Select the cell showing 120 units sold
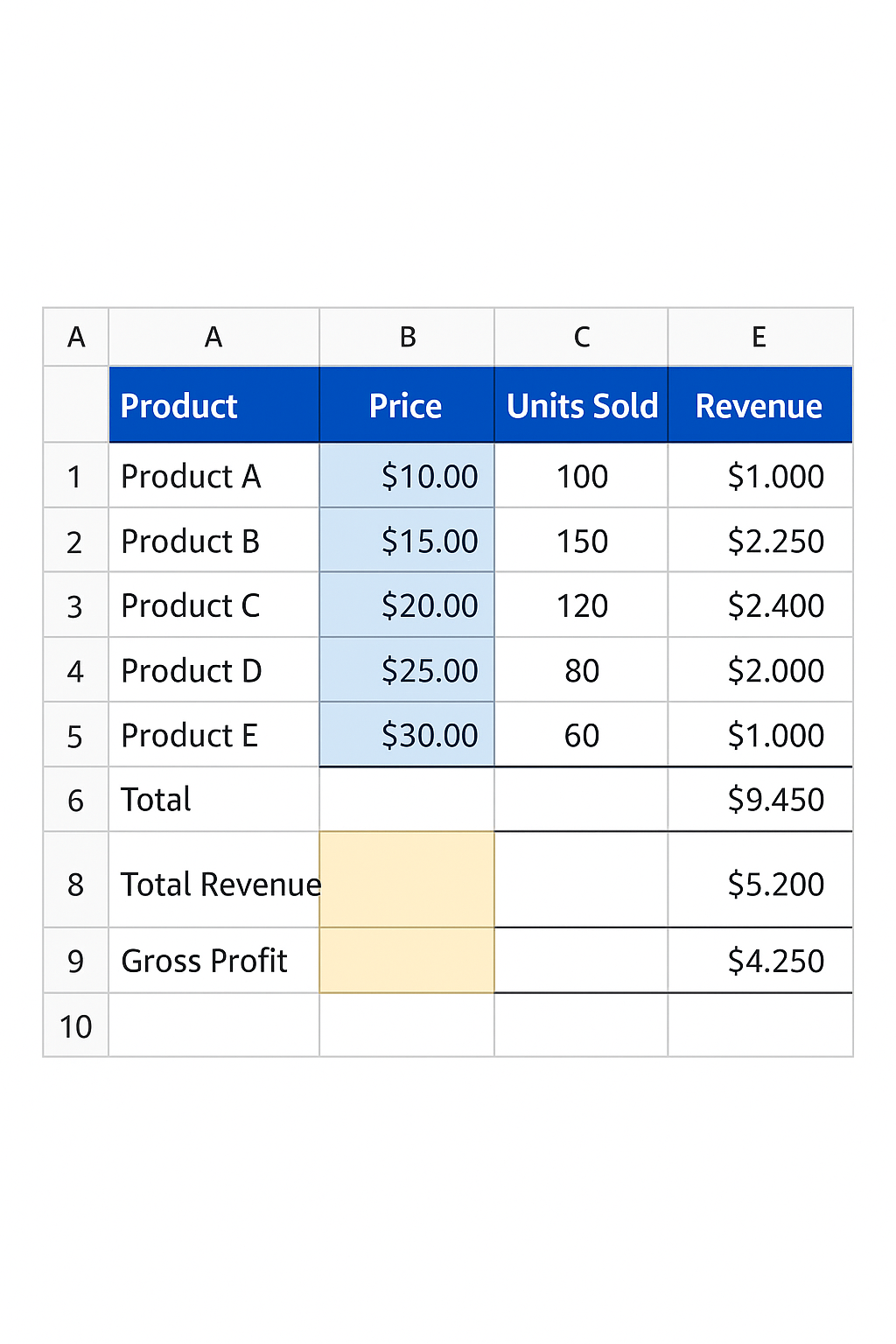The width and height of the screenshot is (896, 1344). coord(581,605)
